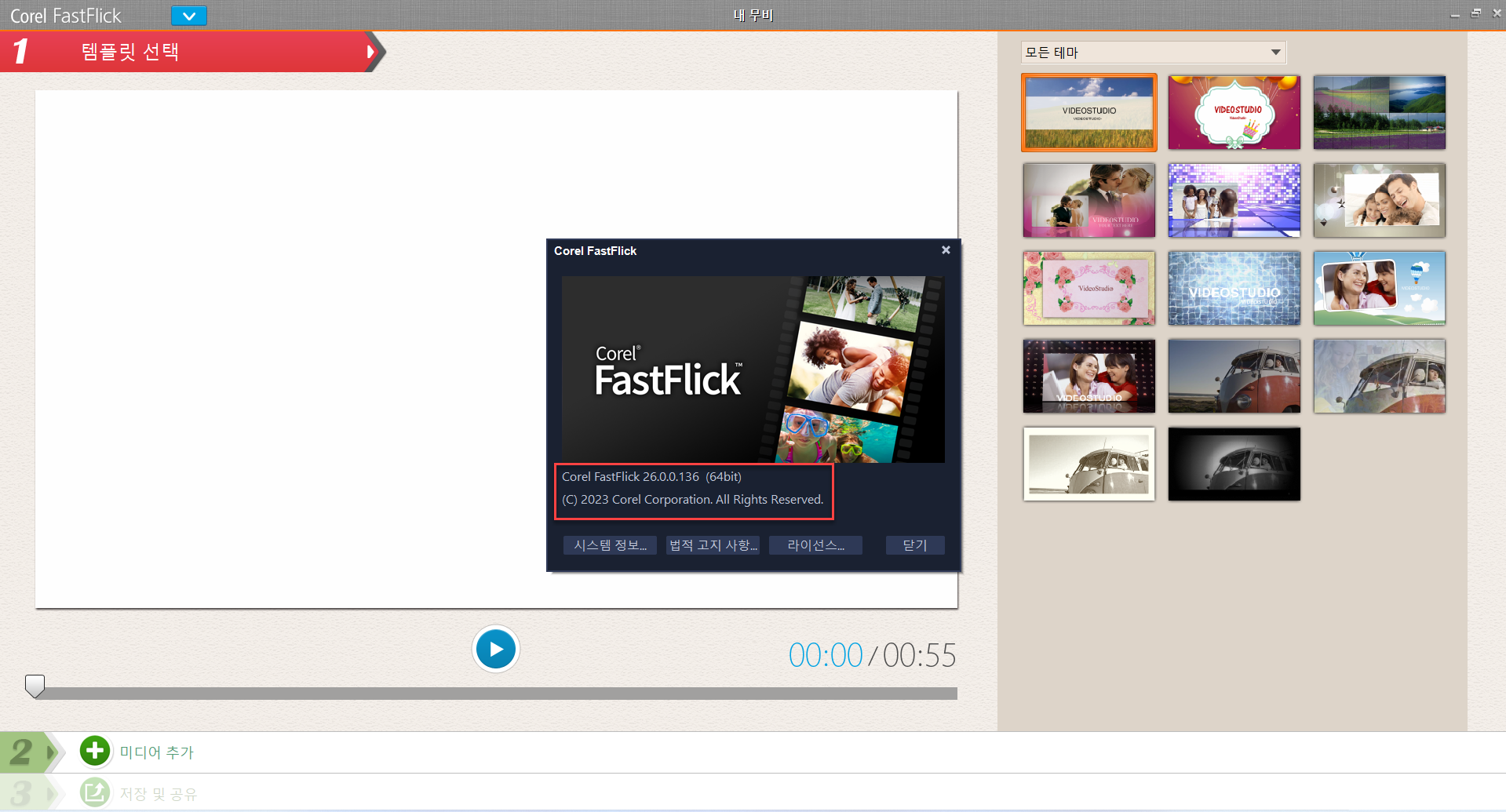Viewport: 1506px width, 812px height.
Task: Minimize the FastFlick window
Action: [1455, 14]
